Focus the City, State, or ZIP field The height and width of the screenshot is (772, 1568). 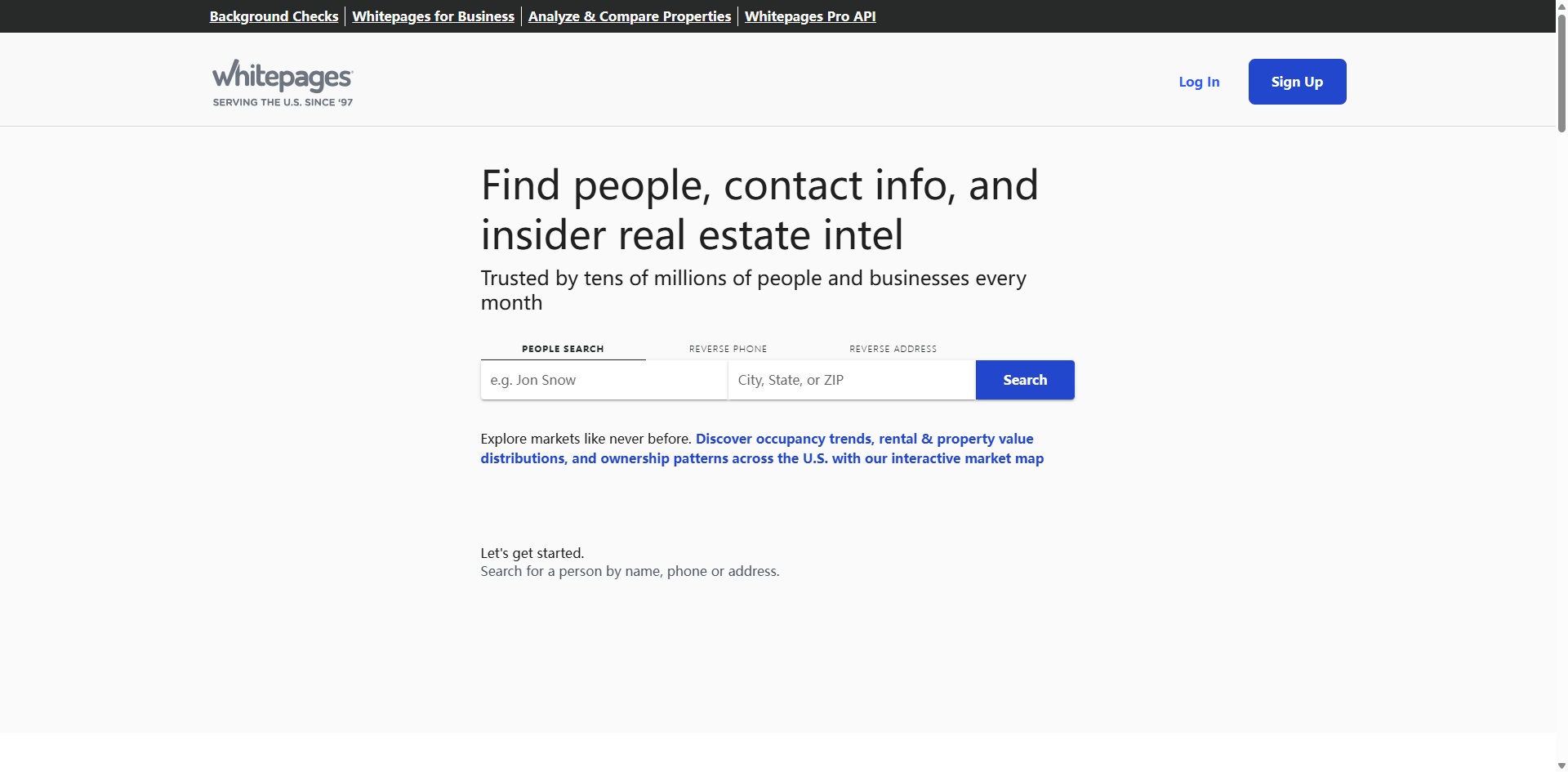click(x=852, y=380)
